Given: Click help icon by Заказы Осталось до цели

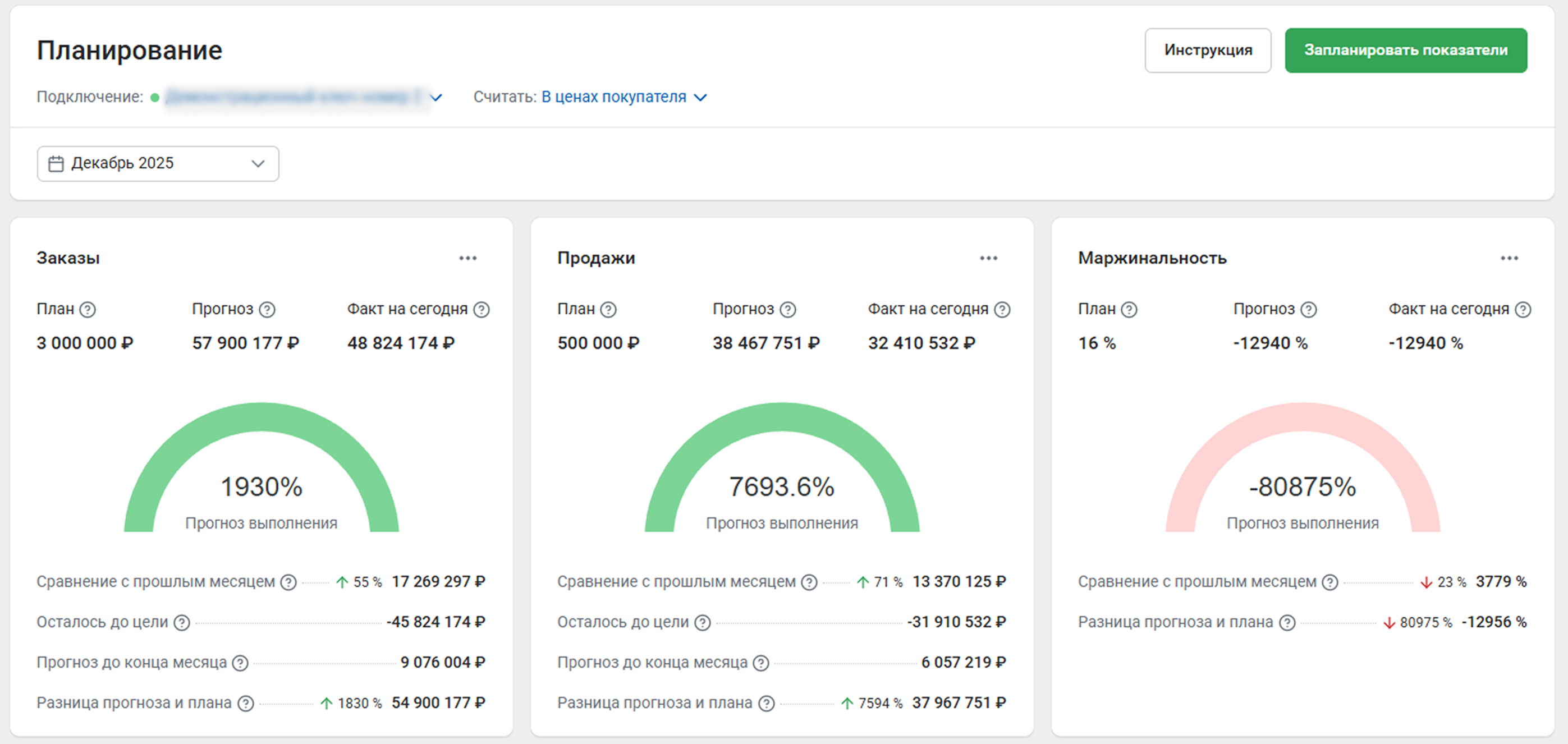Looking at the screenshot, I should pyautogui.click(x=181, y=622).
